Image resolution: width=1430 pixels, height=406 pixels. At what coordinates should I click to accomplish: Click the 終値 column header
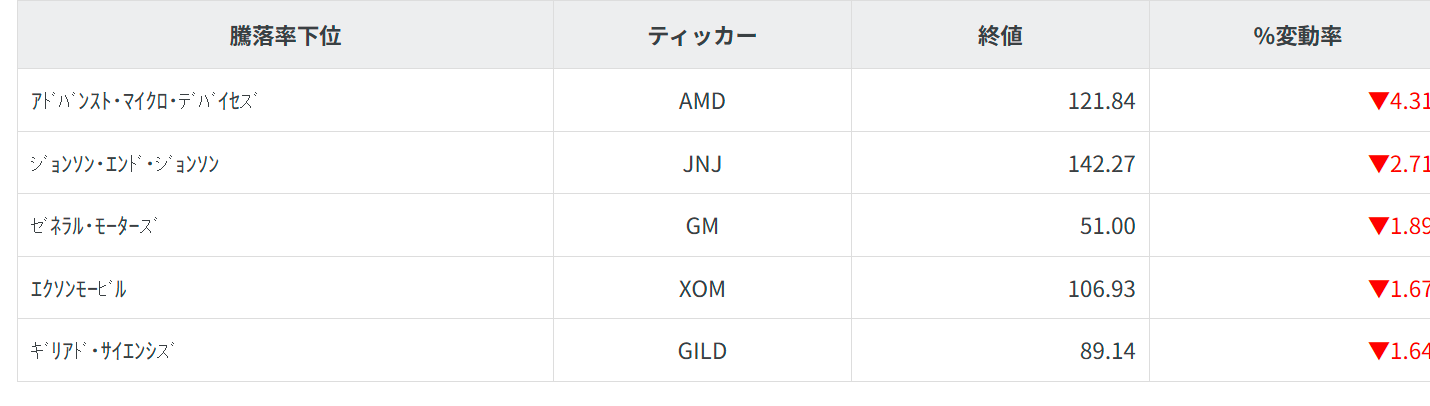(1000, 36)
